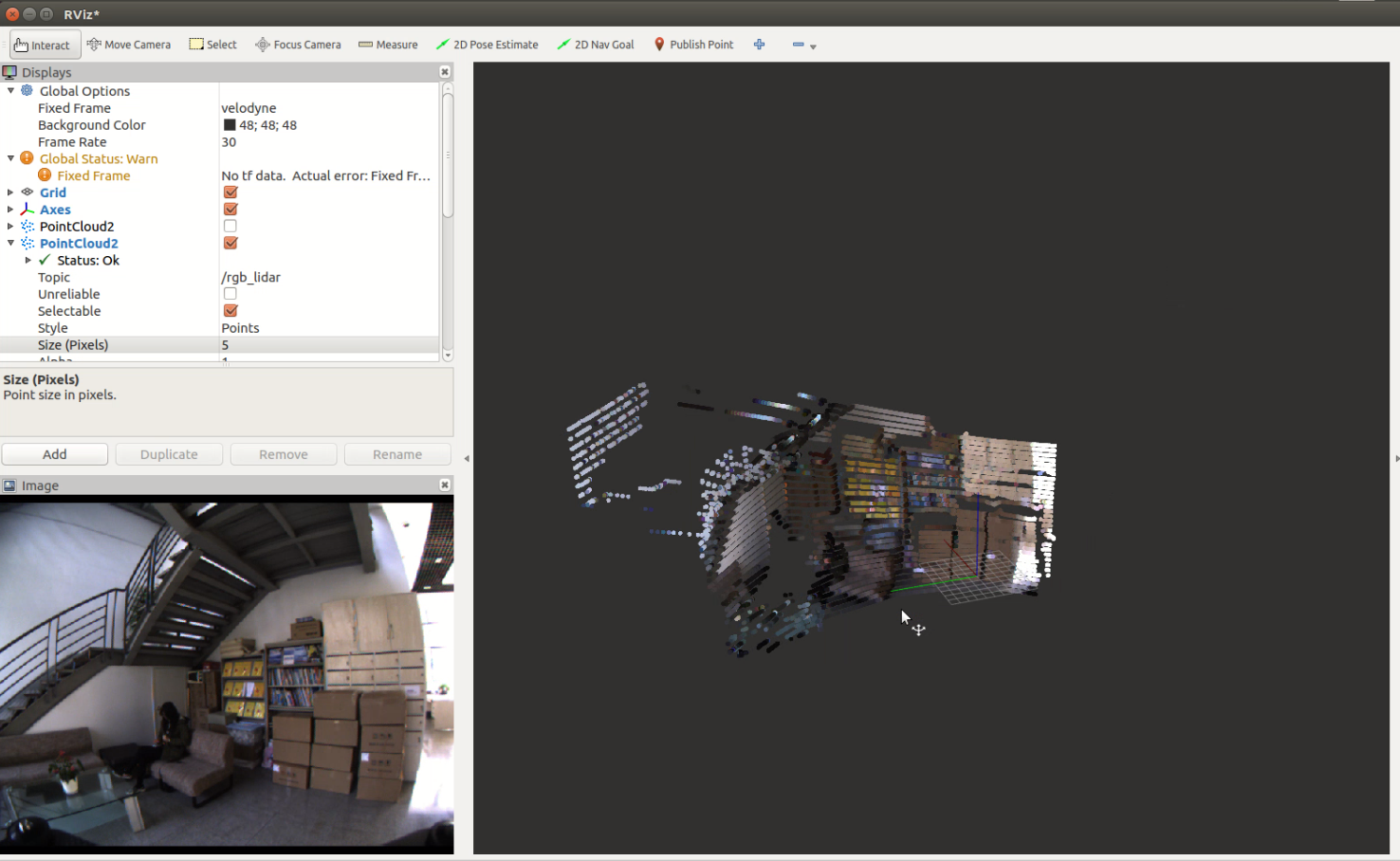
Task: Enable the first PointCloud2 checkbox
Action: click(230, 227)
